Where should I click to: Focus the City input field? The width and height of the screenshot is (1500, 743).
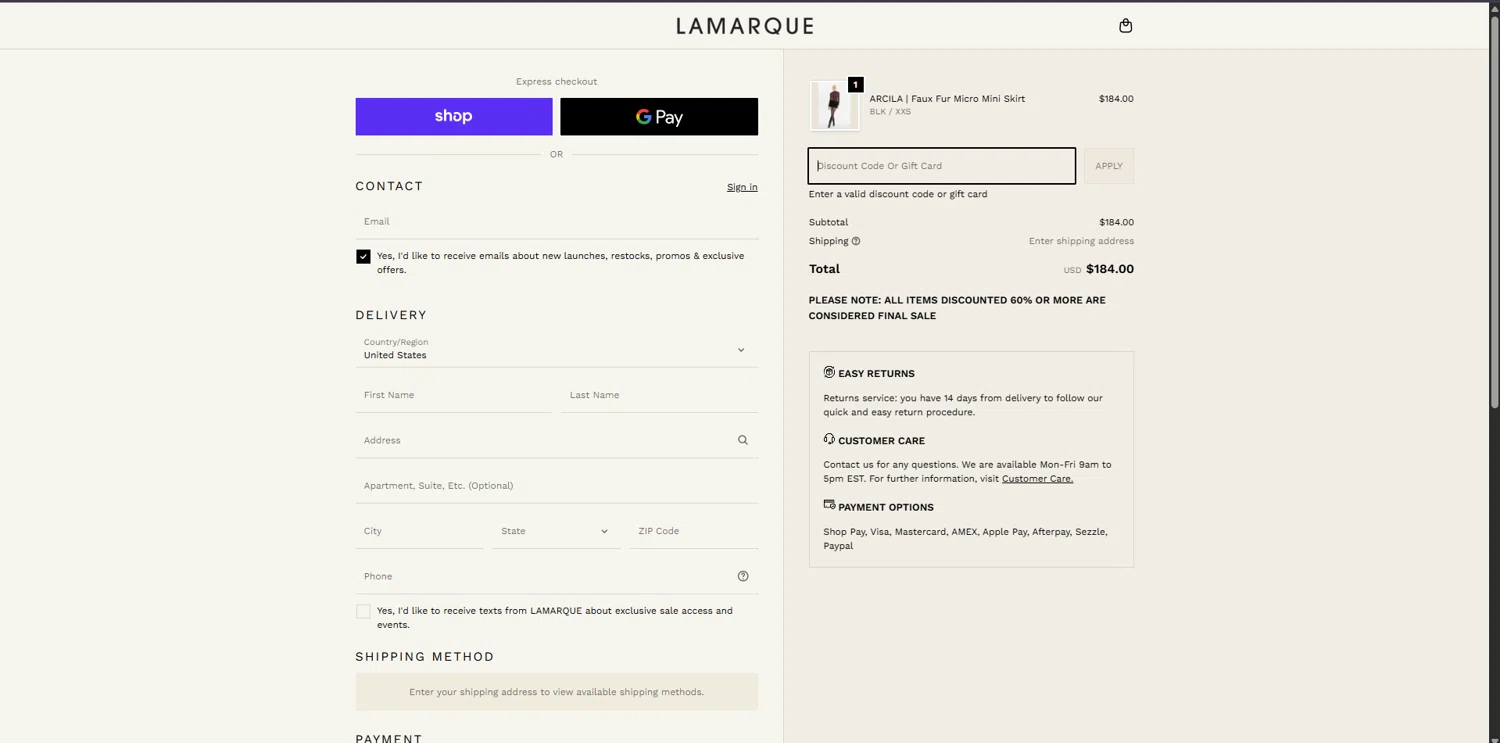coord(420,531)
